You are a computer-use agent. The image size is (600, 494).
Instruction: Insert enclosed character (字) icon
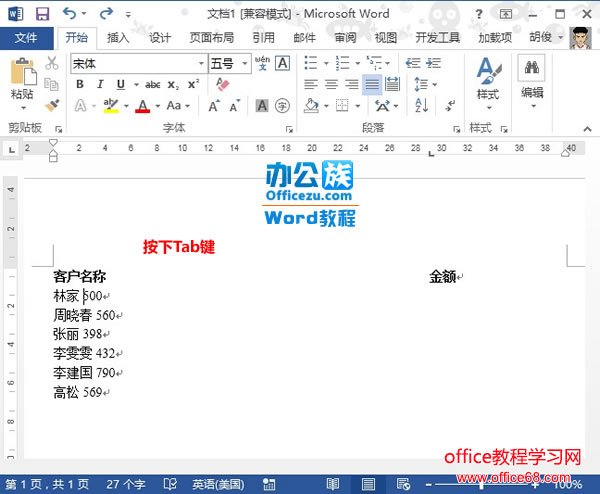(x=282, y=106)
